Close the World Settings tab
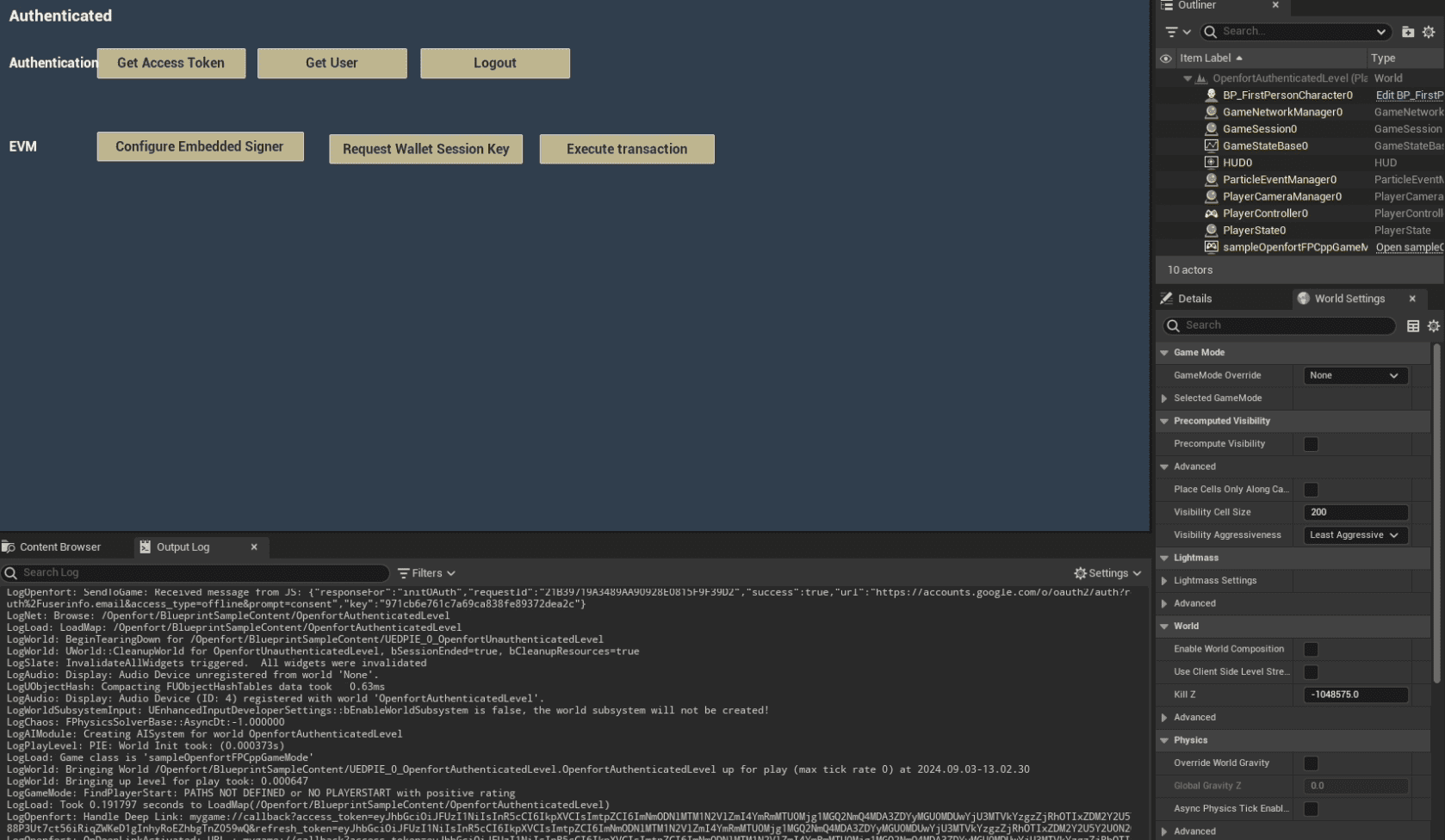The width and height of the screenshot is (1445, 840). coord(1412,299)
